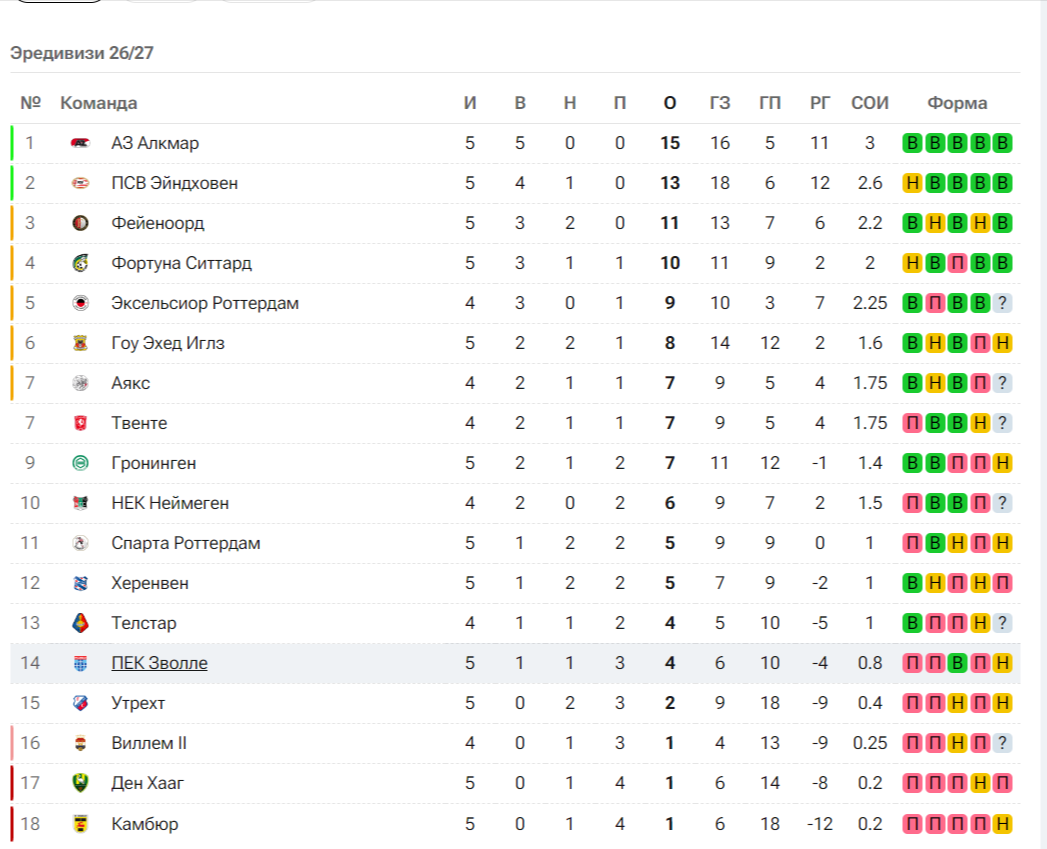The height and width of the screenshot is (849, 1047).
Task: Click the unknown form badge for Аякс
Action: [1002, 383]
